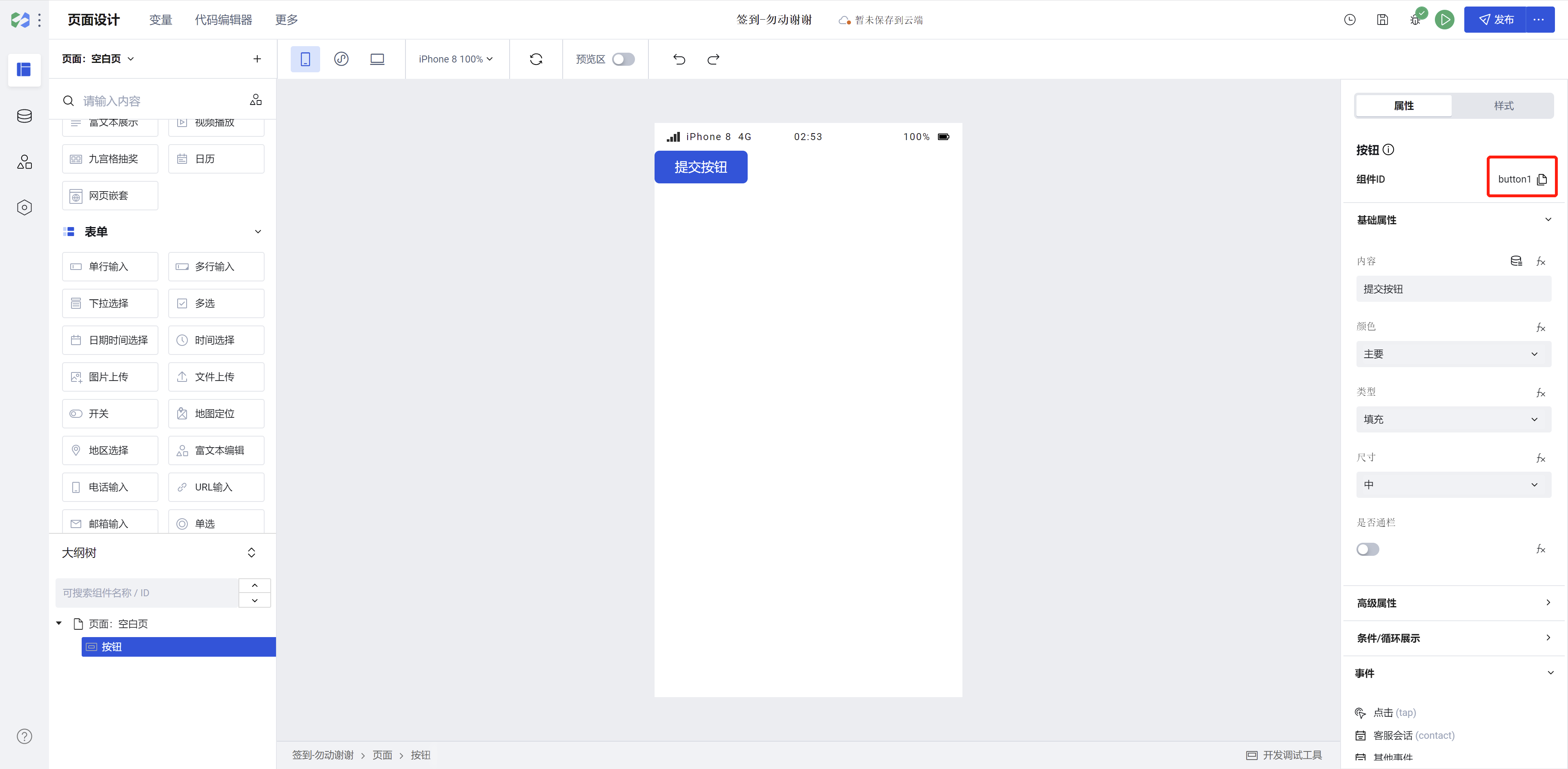Screen dimensions: 1568x769
Task: Open version history clock icon
Action: (1350, 20)
